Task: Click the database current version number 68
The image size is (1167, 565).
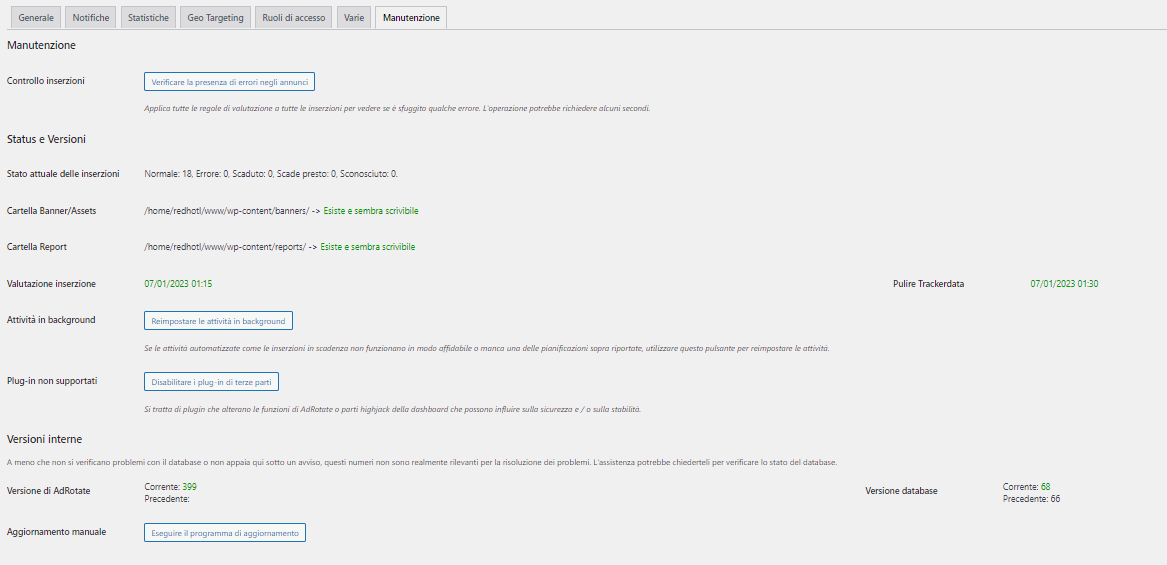Action: (1045, 486)
